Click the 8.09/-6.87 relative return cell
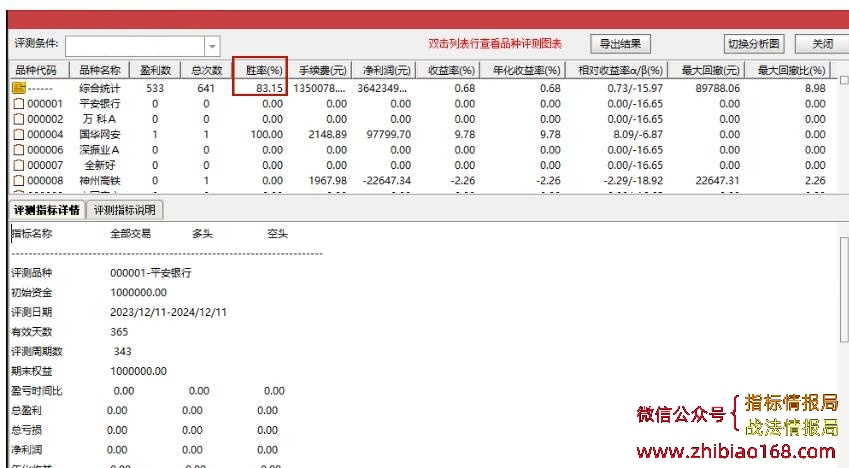The width and height of the screenshot is (849, 468). (638, 134)
